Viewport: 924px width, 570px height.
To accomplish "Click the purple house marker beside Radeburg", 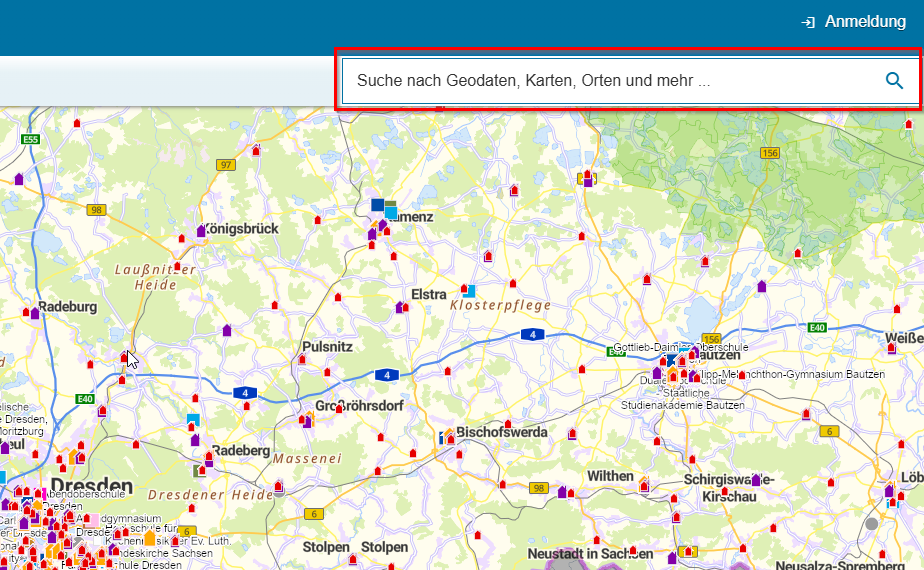I will [35, 313].
